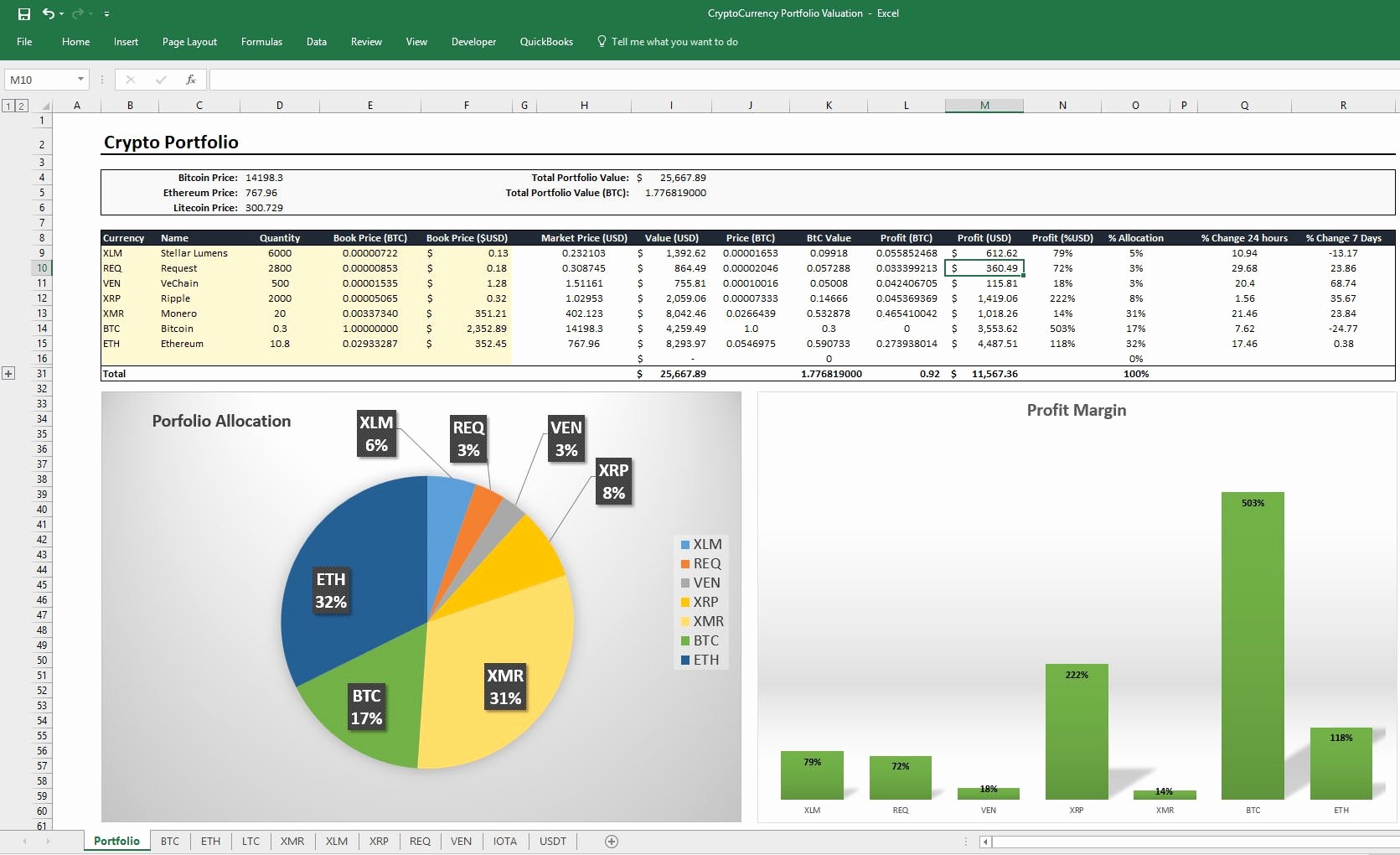
Task: Click the Tell me what you want to do field
Action: 675,41
